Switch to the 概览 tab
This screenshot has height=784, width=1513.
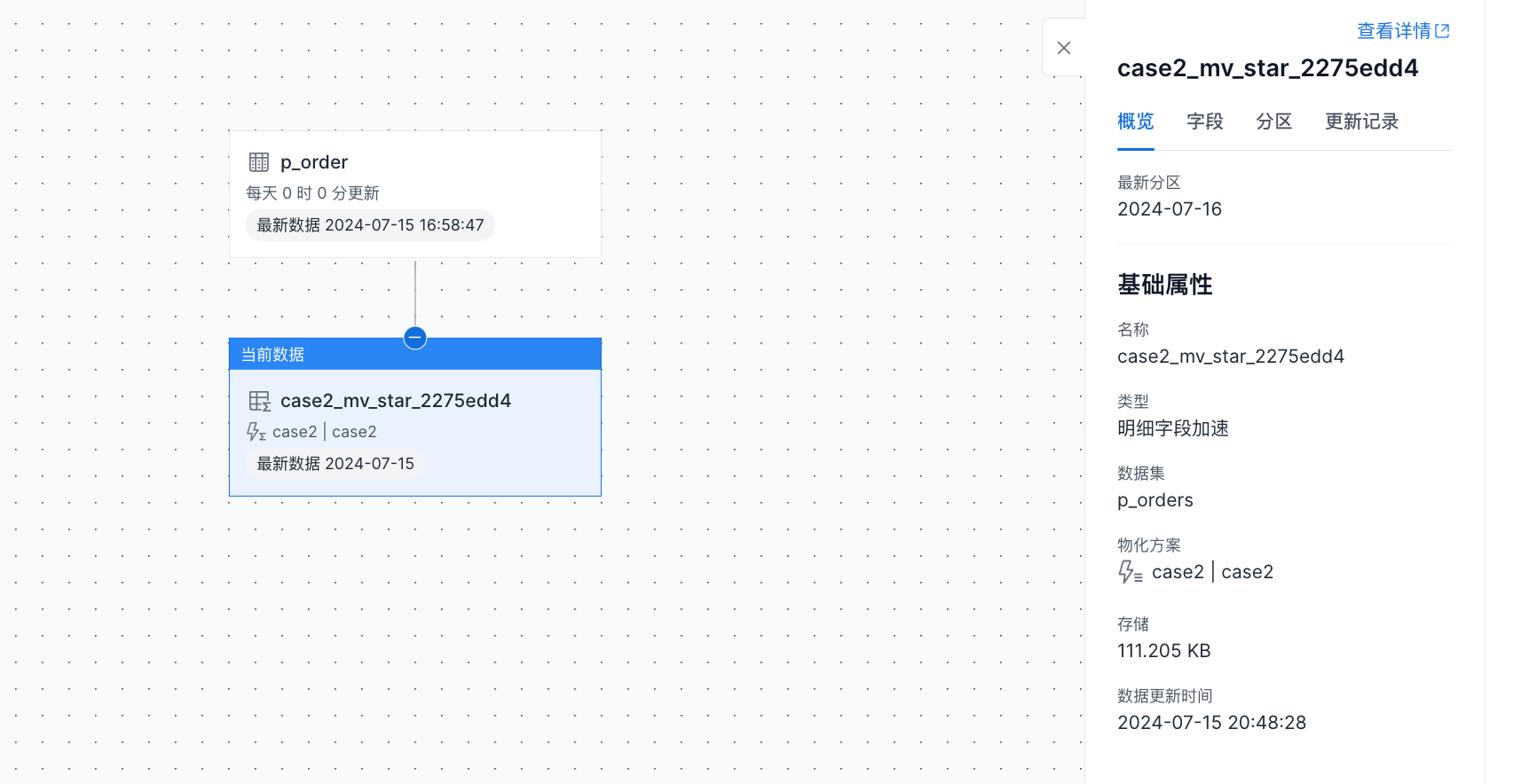click(1135, 122)
